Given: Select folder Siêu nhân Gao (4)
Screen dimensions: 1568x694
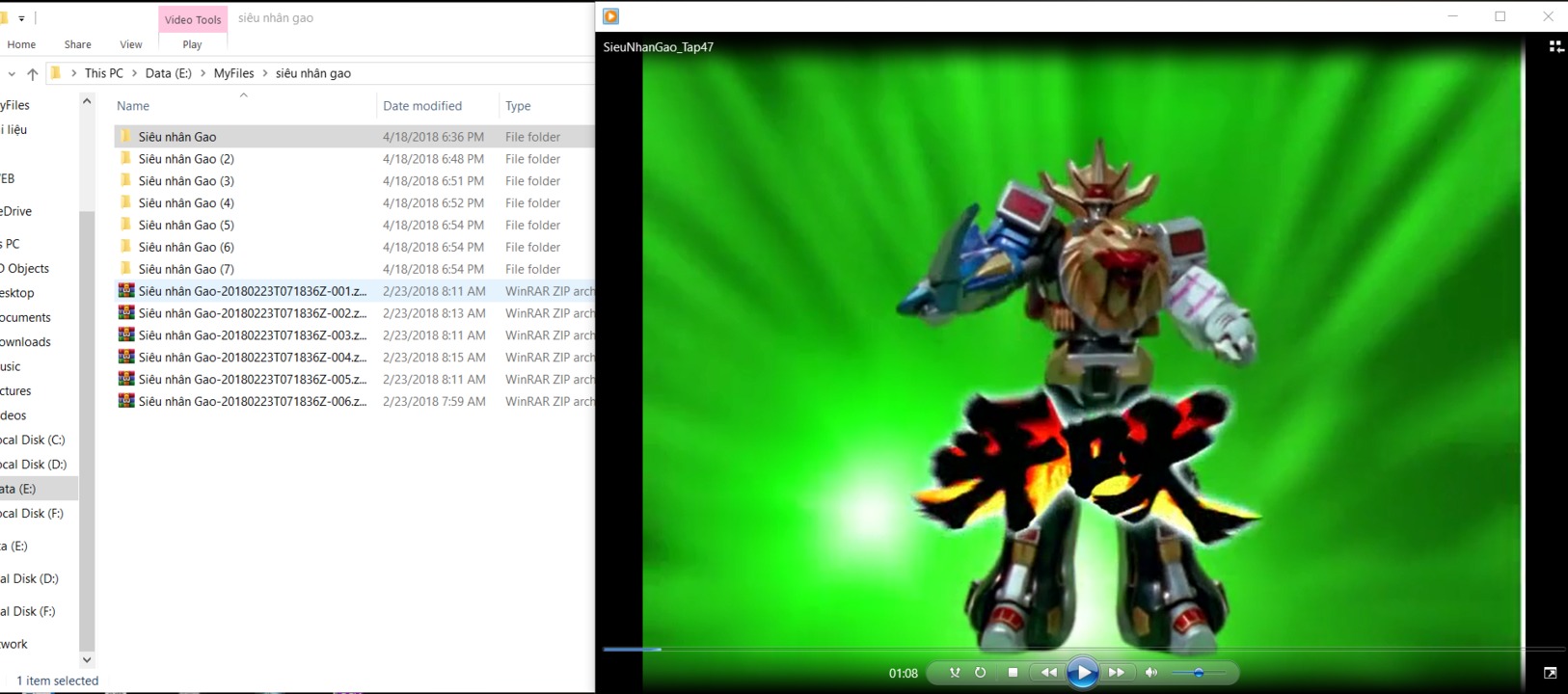Looking at the screenshot, I should pyautogui.click(x=186, y=203).
